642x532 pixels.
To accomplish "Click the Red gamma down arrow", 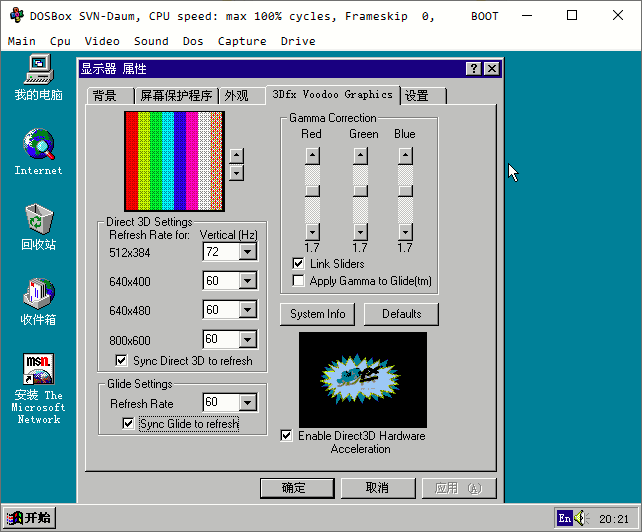I will pos(312,232).
